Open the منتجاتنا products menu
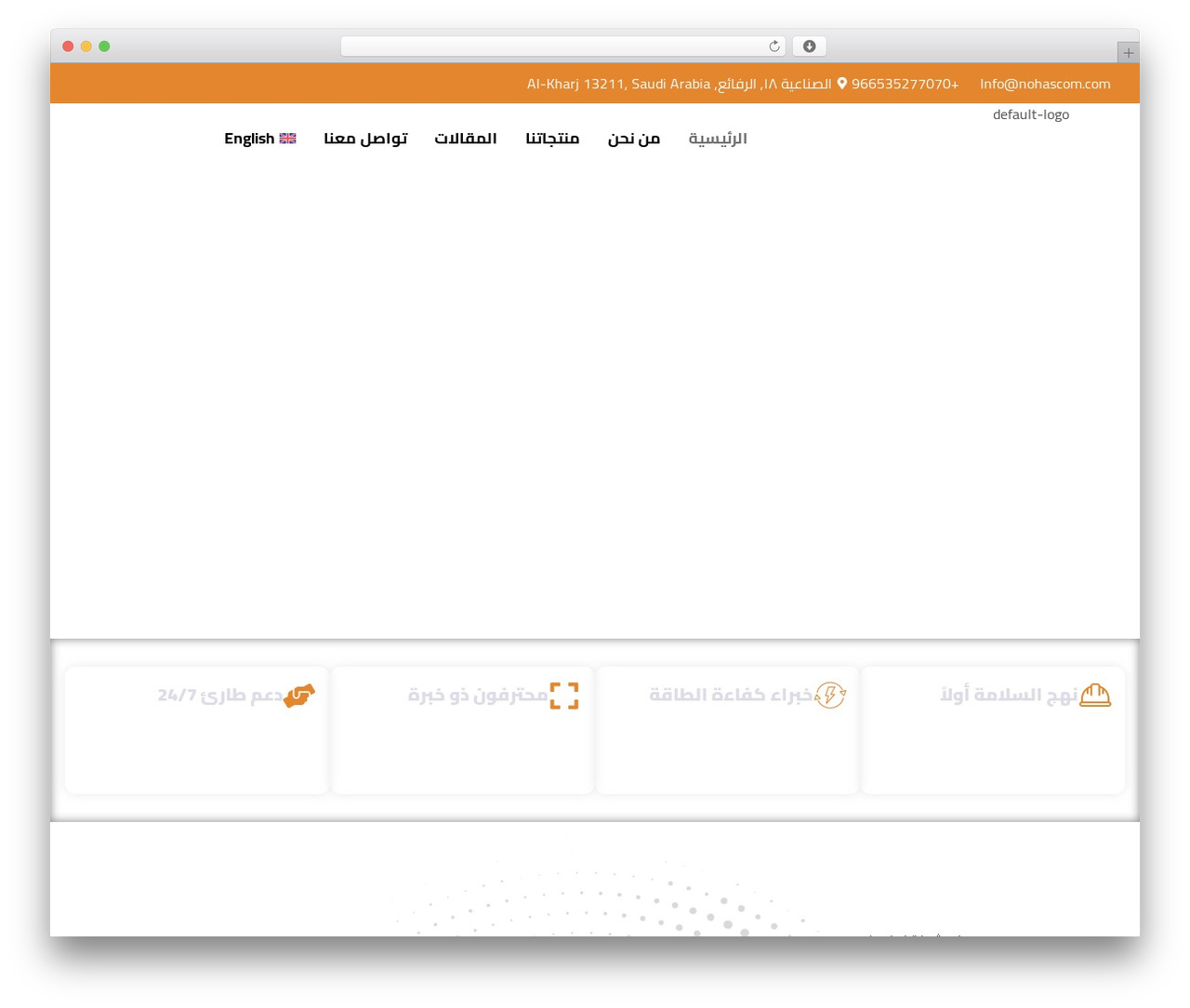The height and width of the screenshot is (1008, 1190). coord(552,139)
